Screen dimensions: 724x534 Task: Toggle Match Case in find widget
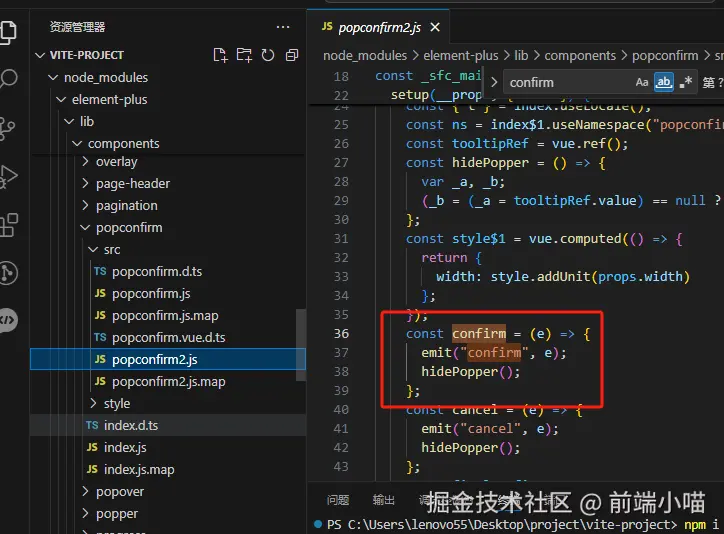click(641, 82)
